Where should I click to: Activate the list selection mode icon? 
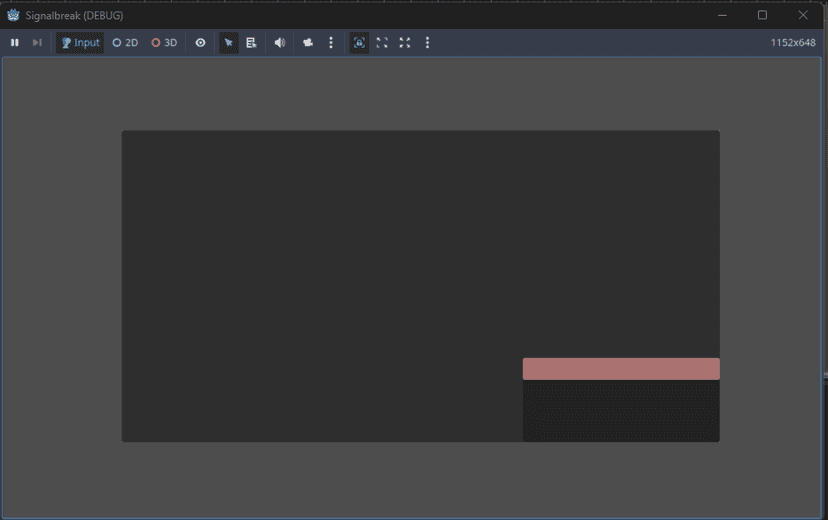click(x=252, y=43)
